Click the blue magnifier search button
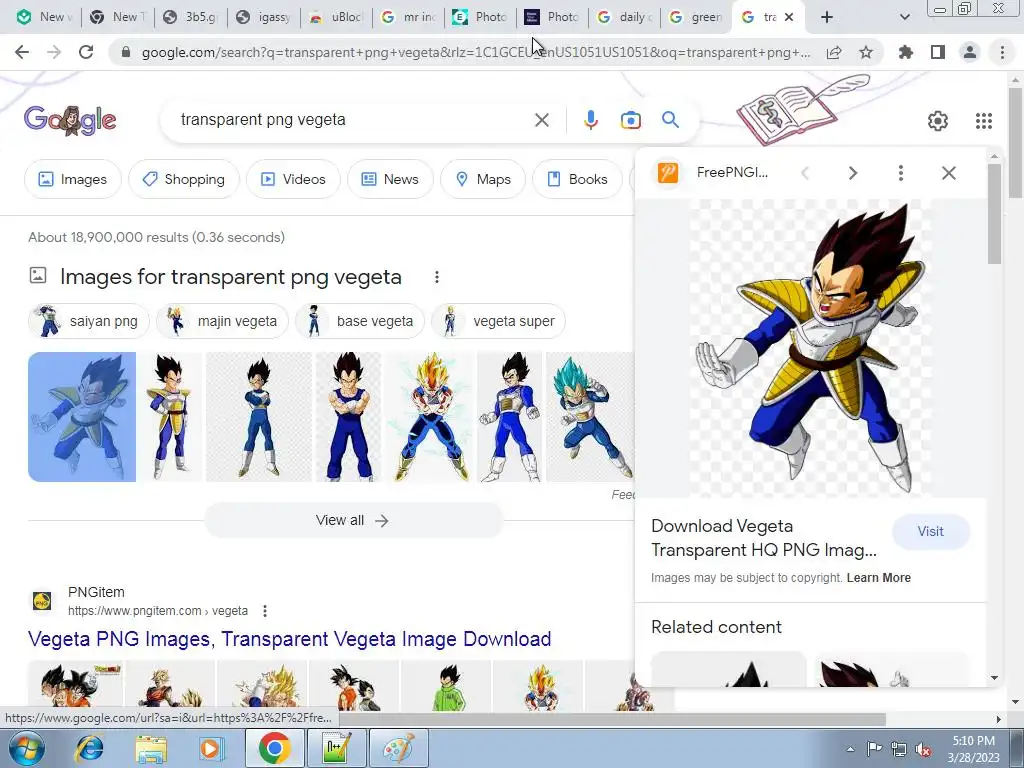This screenshot has height=768, width=1024. pos(670,120)
